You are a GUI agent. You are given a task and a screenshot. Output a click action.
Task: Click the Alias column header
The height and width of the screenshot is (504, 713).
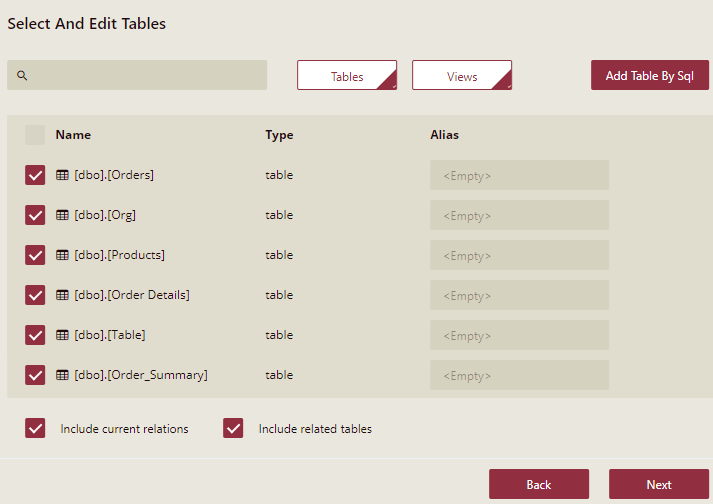444,135
